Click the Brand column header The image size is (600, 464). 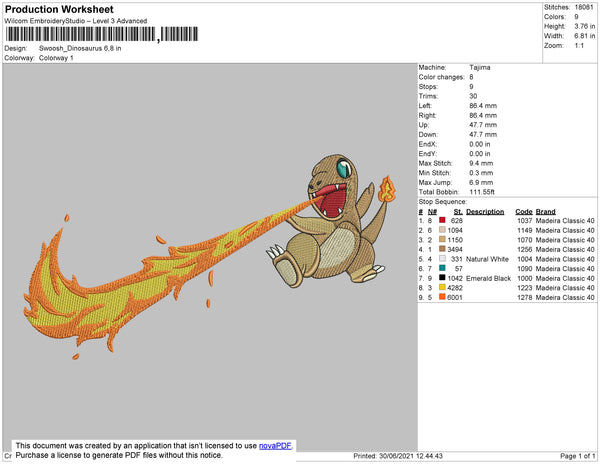(x=545, y=212)
